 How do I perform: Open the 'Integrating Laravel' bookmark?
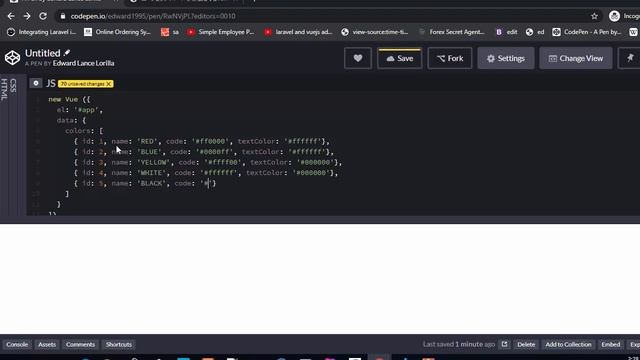coord(42,32)
